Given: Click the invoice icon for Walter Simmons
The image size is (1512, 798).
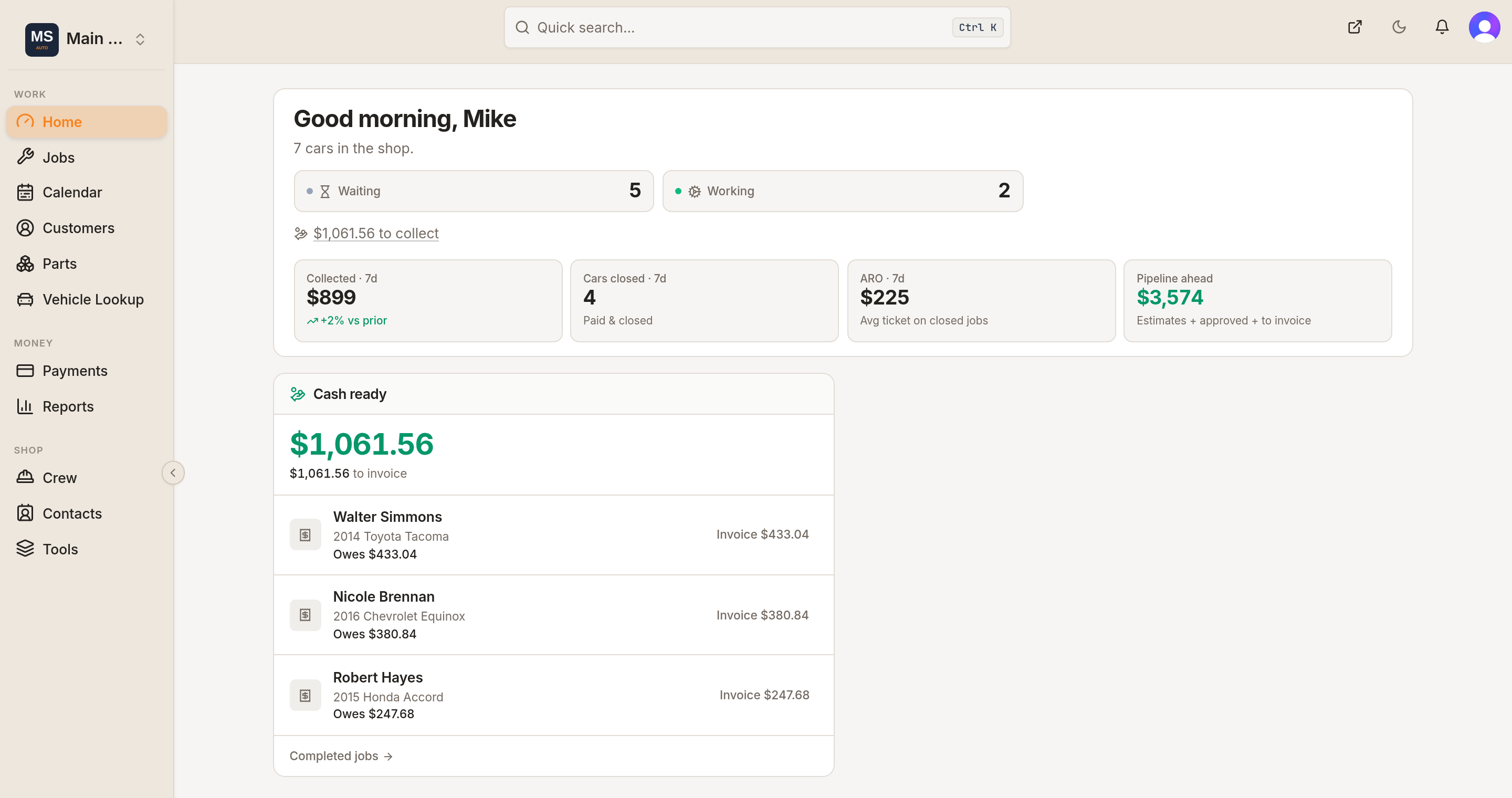Looking at the screenshot, I should 305,534.
